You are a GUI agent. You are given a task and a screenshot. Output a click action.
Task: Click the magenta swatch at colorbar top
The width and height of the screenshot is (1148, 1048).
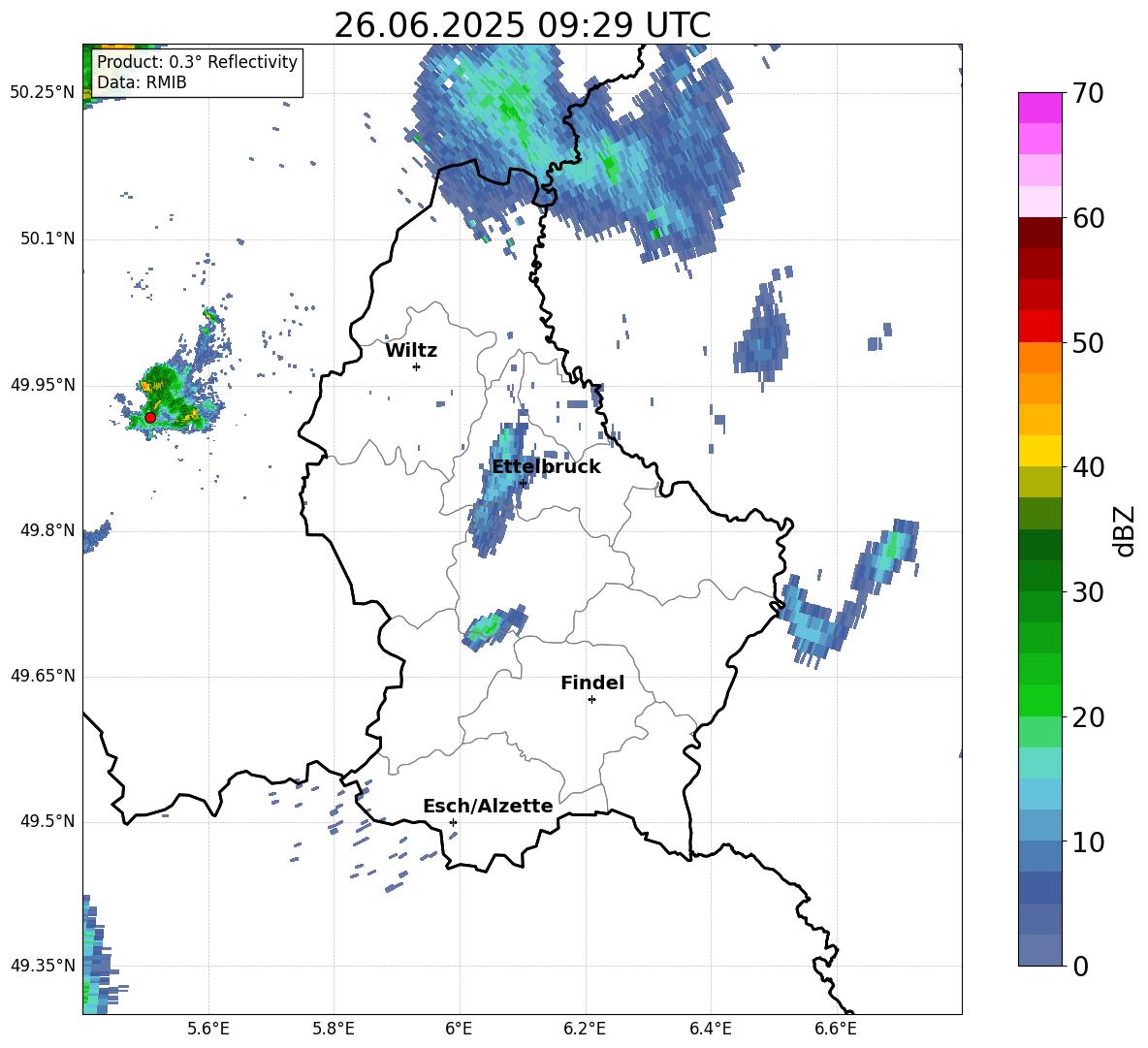(x=1039, y=108)
